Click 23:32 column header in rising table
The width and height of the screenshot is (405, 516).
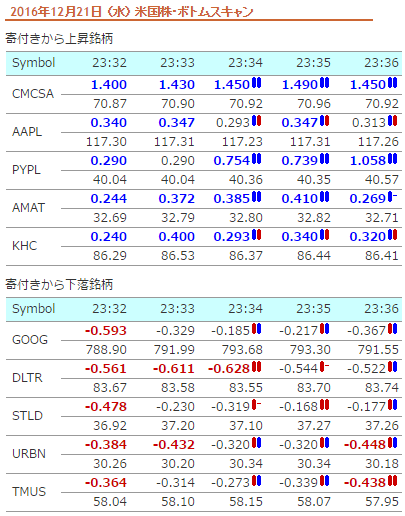tap(109, 63)
